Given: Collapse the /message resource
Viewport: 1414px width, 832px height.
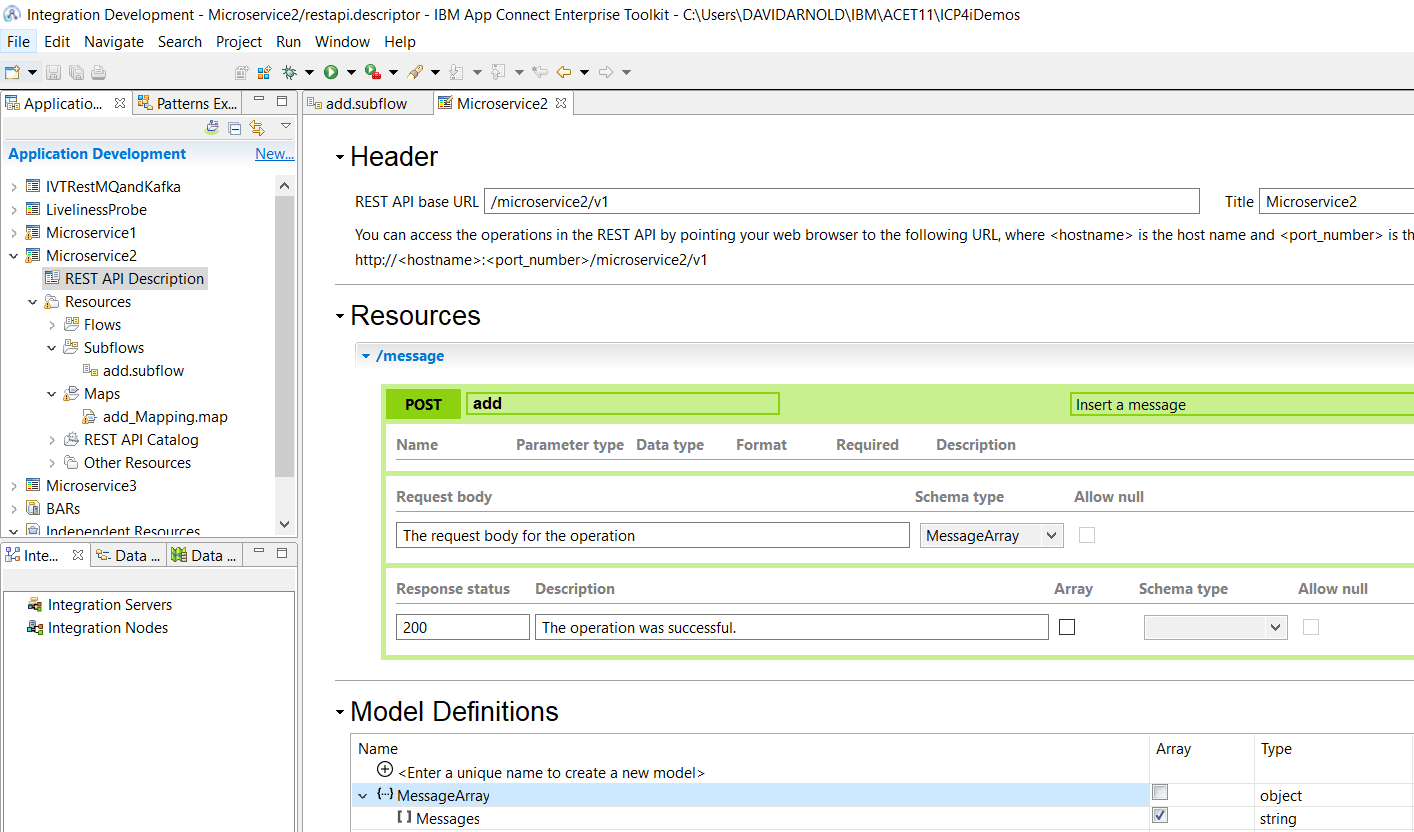Looking at the screenshot, I should point(366,356).
